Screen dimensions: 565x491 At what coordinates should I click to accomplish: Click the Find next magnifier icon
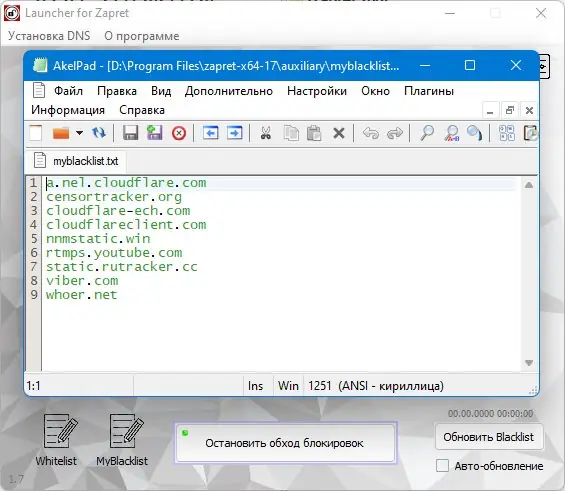[475, 133]
